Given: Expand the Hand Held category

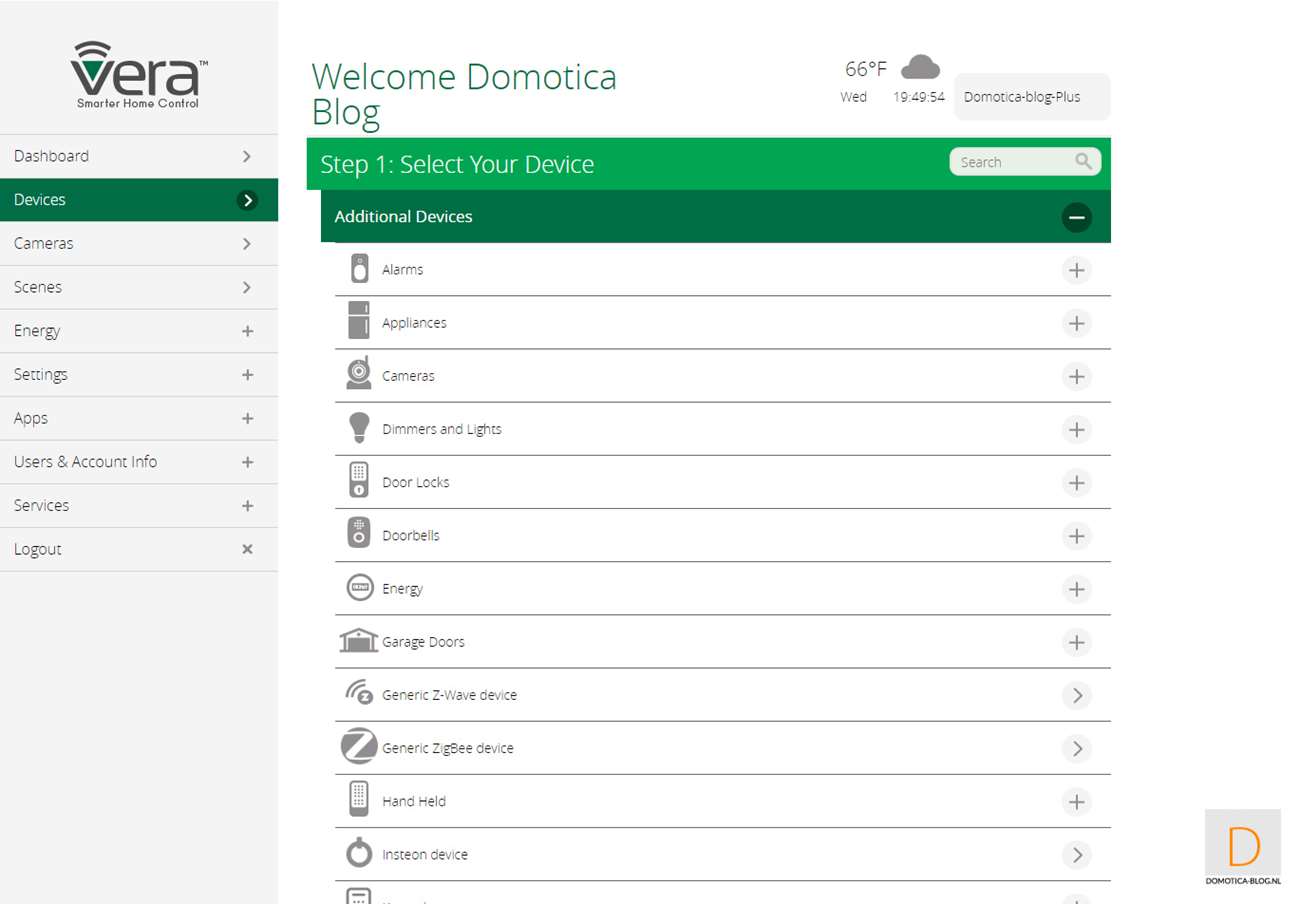Looking at the screenshot, I should click(1076, 802).
